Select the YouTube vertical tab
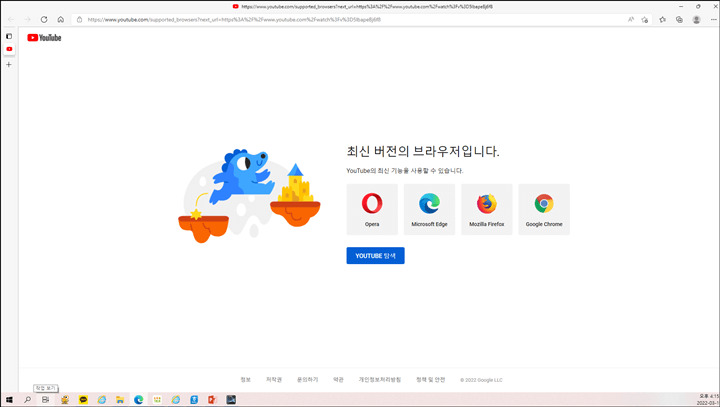This screenshot has height=407, width=720. pos(9,49)
